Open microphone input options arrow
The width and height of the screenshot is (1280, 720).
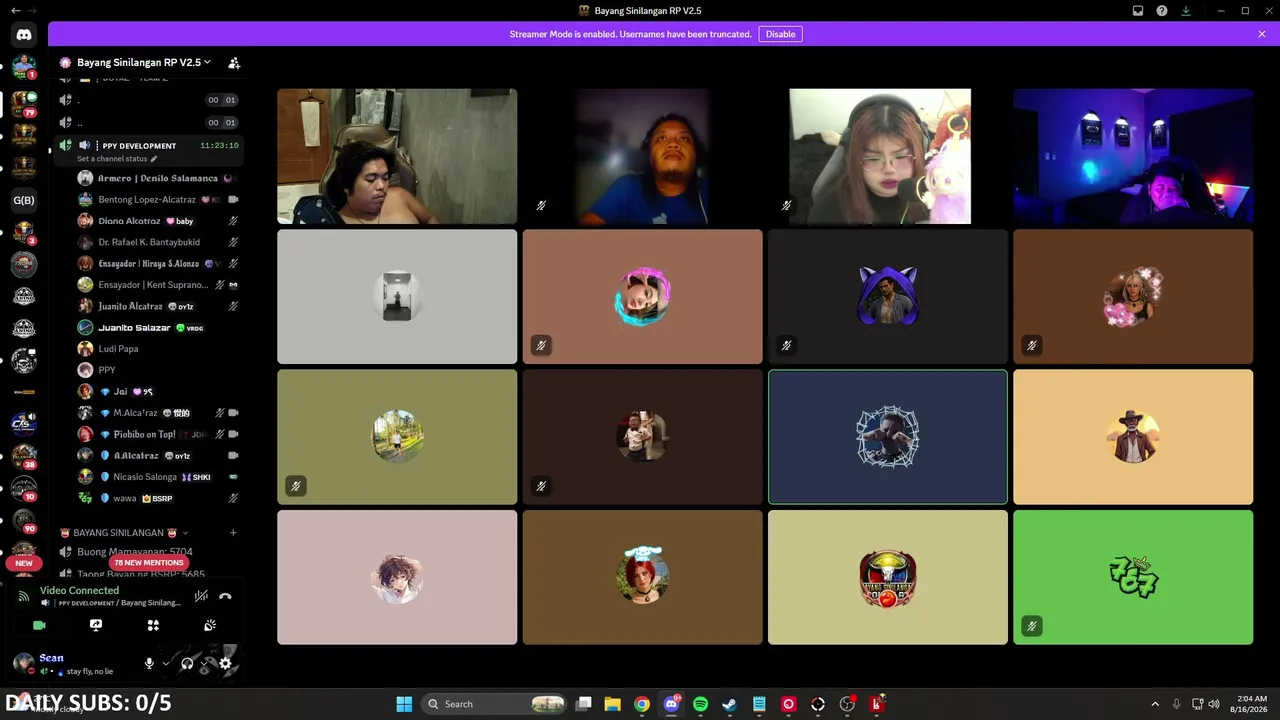[x=165, y=663]
